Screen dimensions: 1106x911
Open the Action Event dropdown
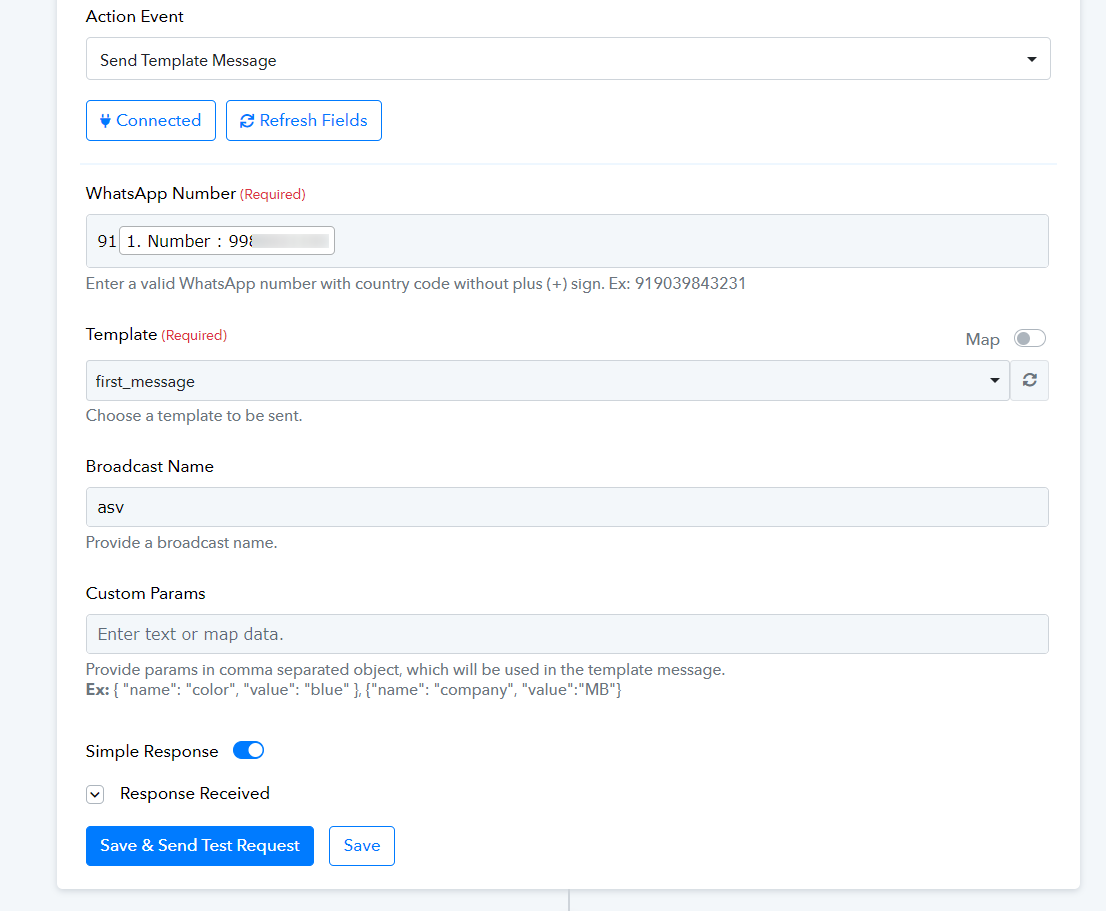[568, 59]
